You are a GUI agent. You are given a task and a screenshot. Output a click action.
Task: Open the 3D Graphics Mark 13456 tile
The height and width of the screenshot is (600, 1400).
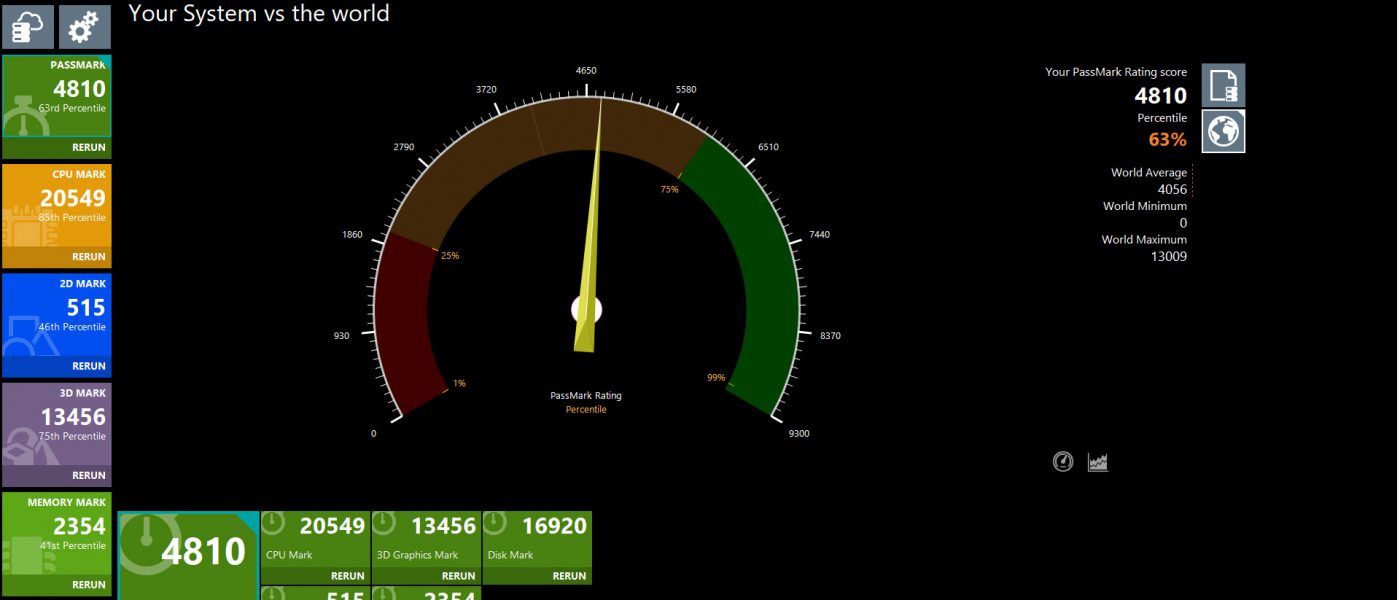pos(426,539)
